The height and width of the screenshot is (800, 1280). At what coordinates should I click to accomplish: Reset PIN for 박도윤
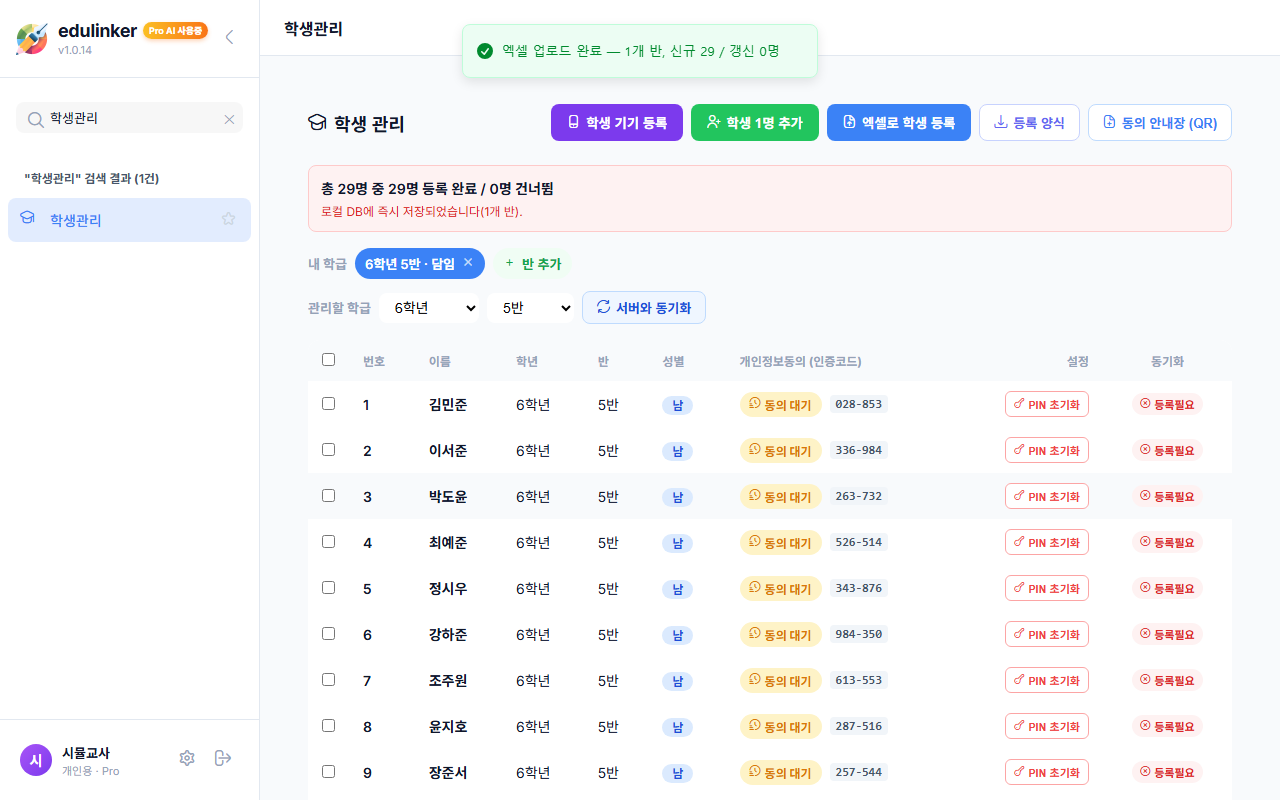click(x=1047, y=496)
